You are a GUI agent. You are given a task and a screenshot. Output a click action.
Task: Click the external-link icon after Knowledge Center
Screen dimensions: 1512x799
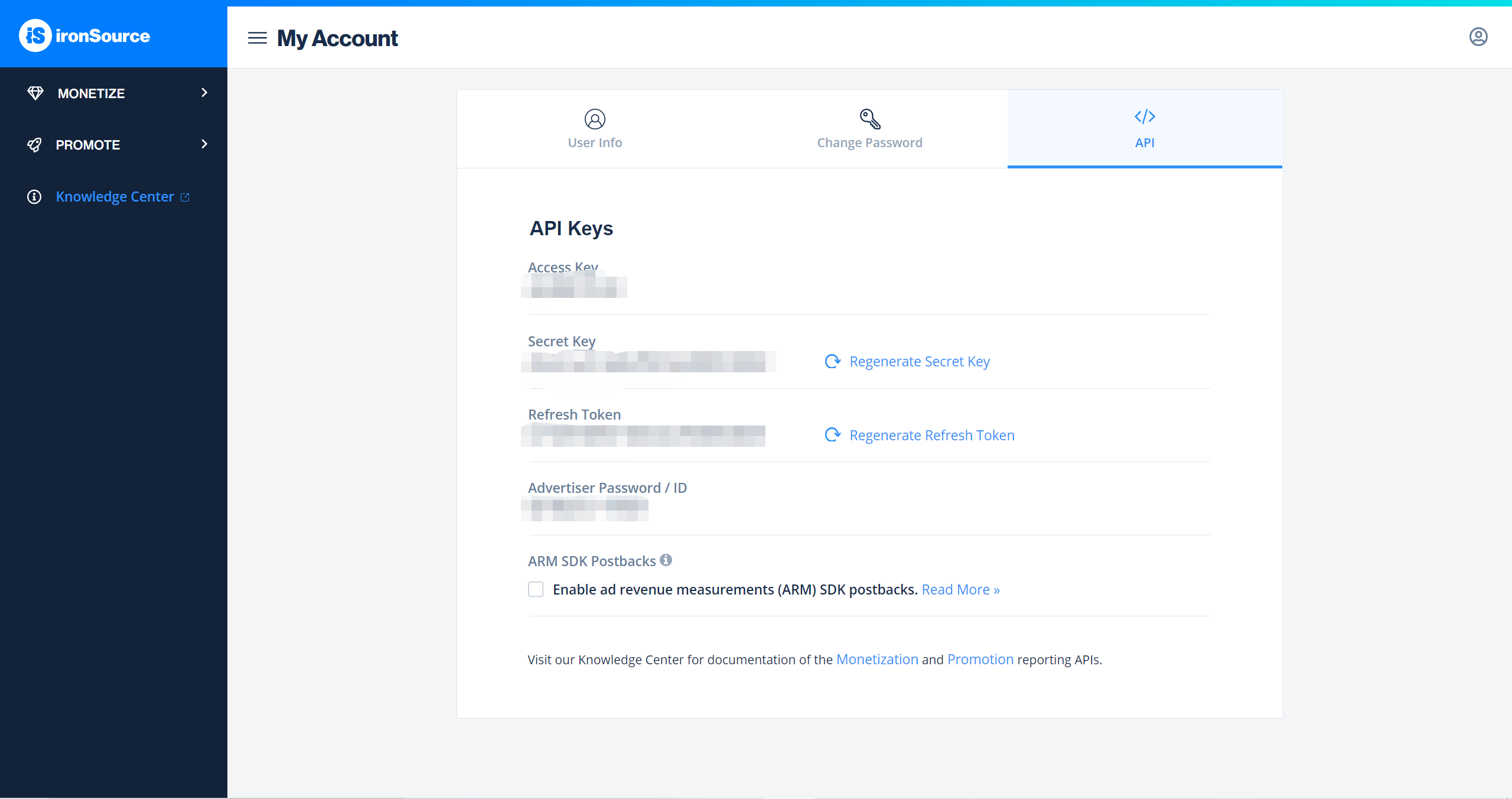pyautogui.click(x=185, y=197)
